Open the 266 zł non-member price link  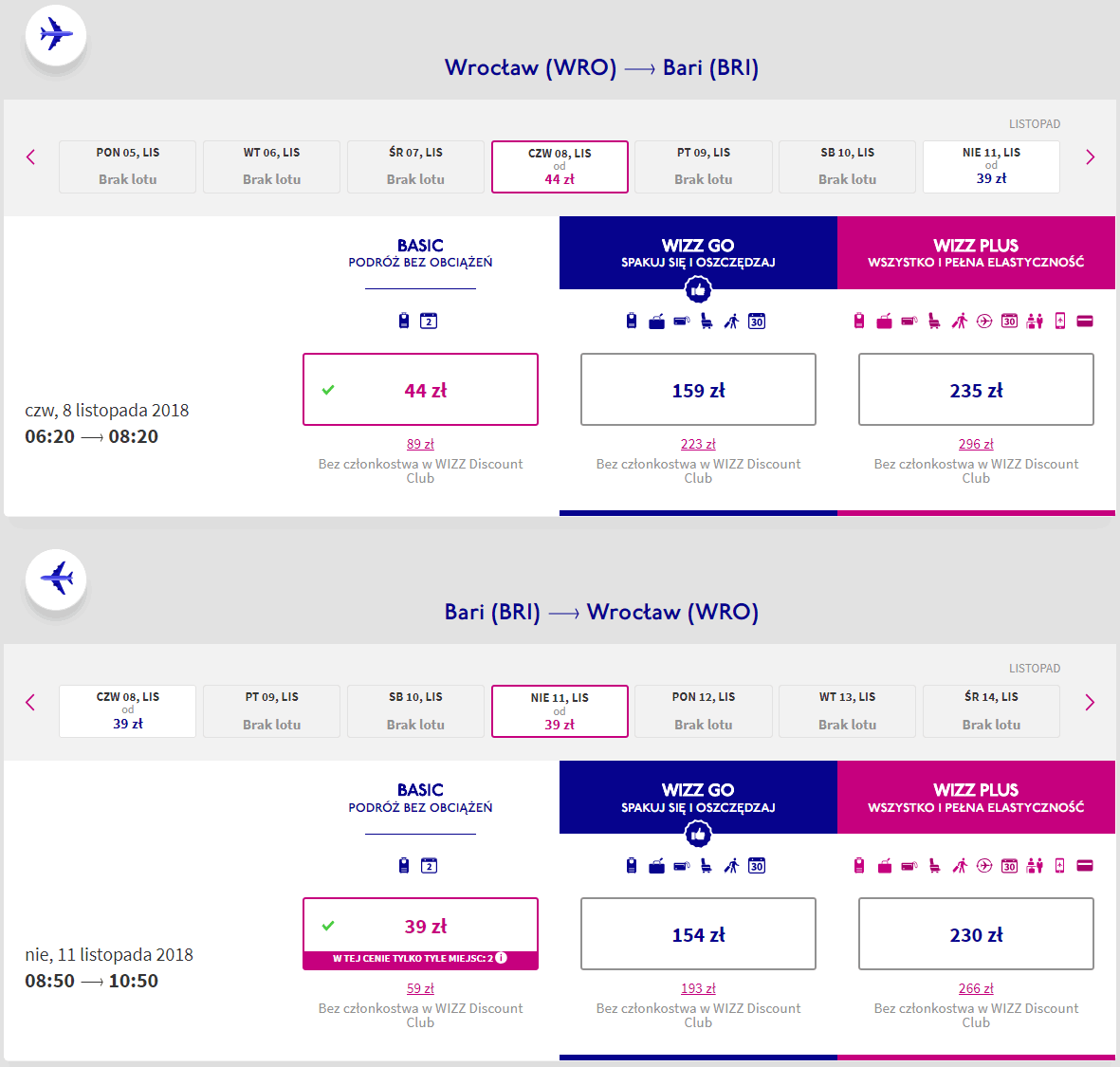(976, 988)
